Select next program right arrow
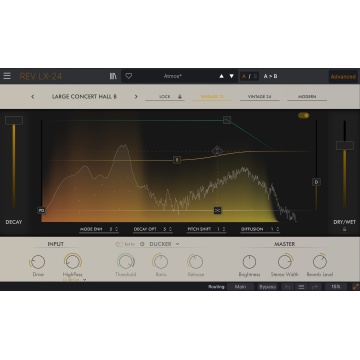 coord(136,97)
